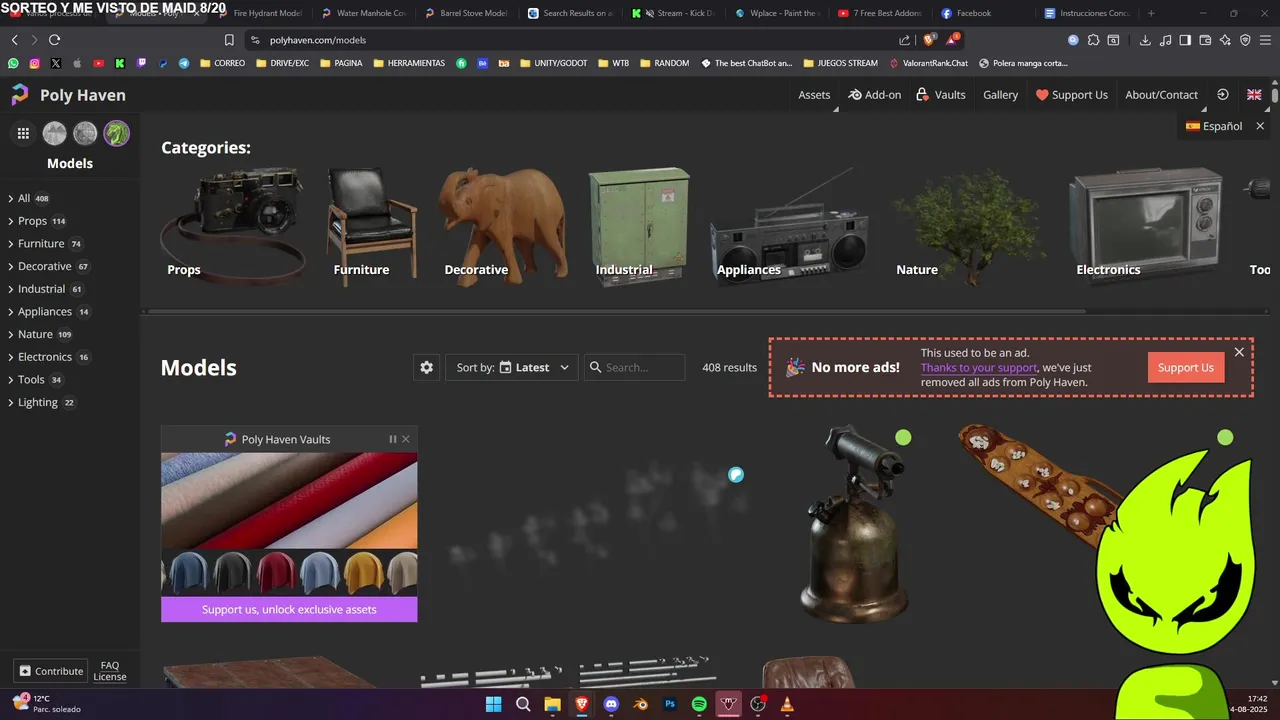Switch to the Water Manhole Cover tab
1280x720 pixels.
point(363,13)
